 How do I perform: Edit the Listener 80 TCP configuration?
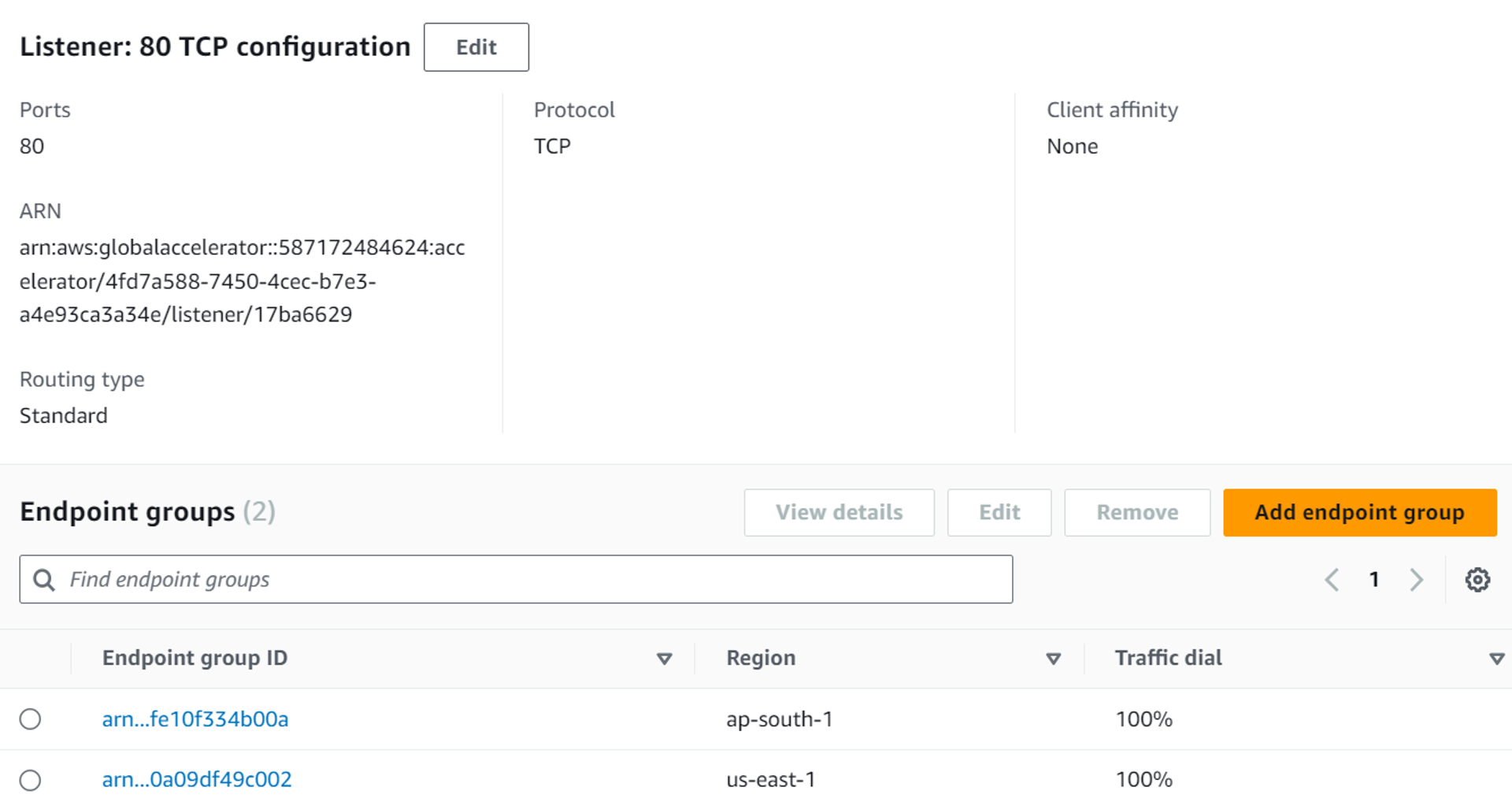[x=476, y=47]
